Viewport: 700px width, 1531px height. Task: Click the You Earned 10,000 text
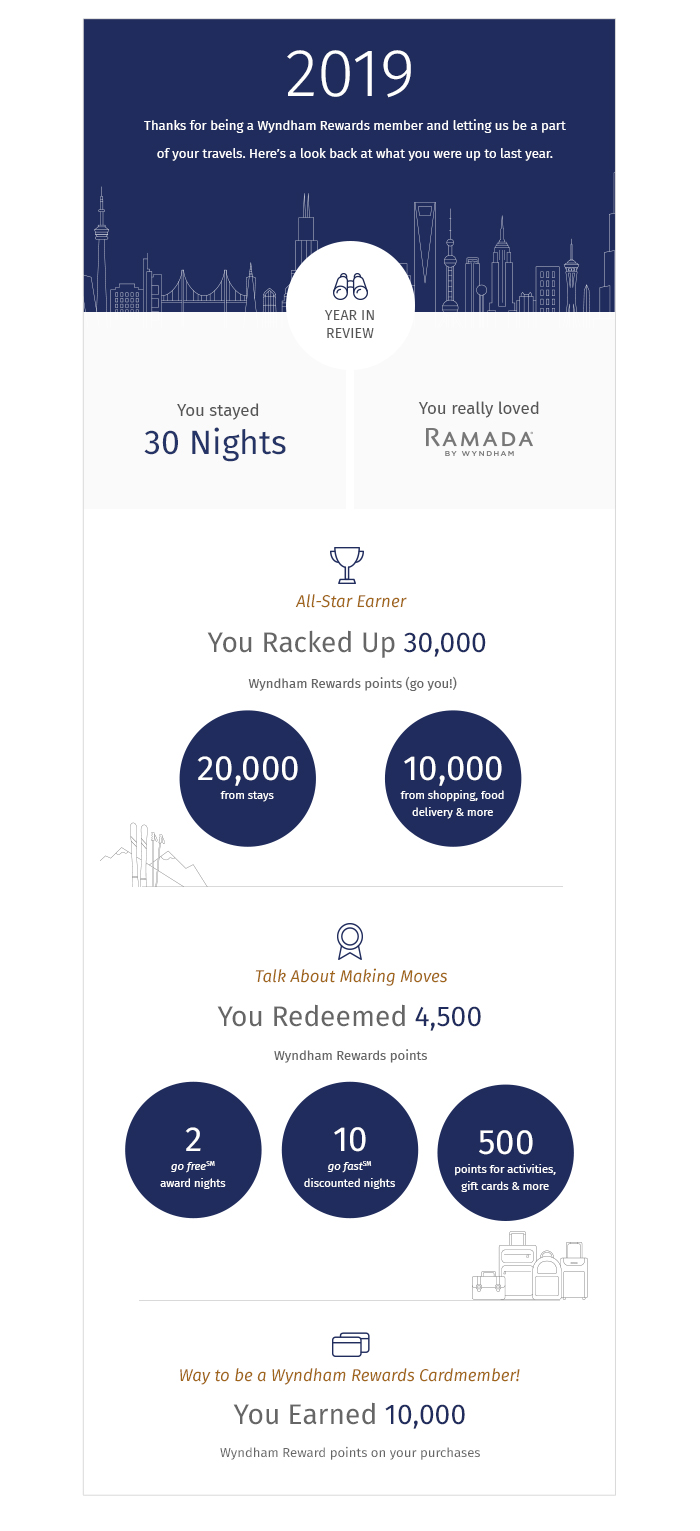coord(350,1414)
